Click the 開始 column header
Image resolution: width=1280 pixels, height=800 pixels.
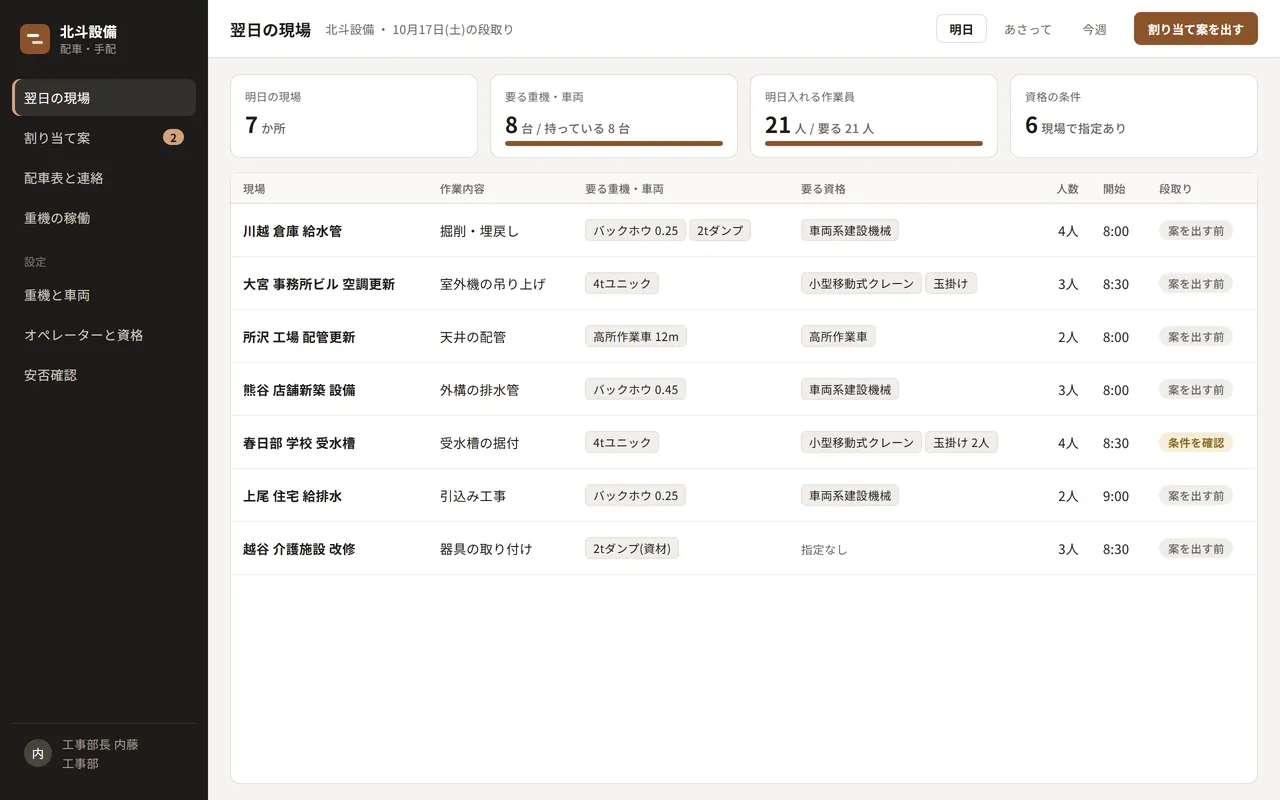pyautogui.click(x=1114, y=189)
